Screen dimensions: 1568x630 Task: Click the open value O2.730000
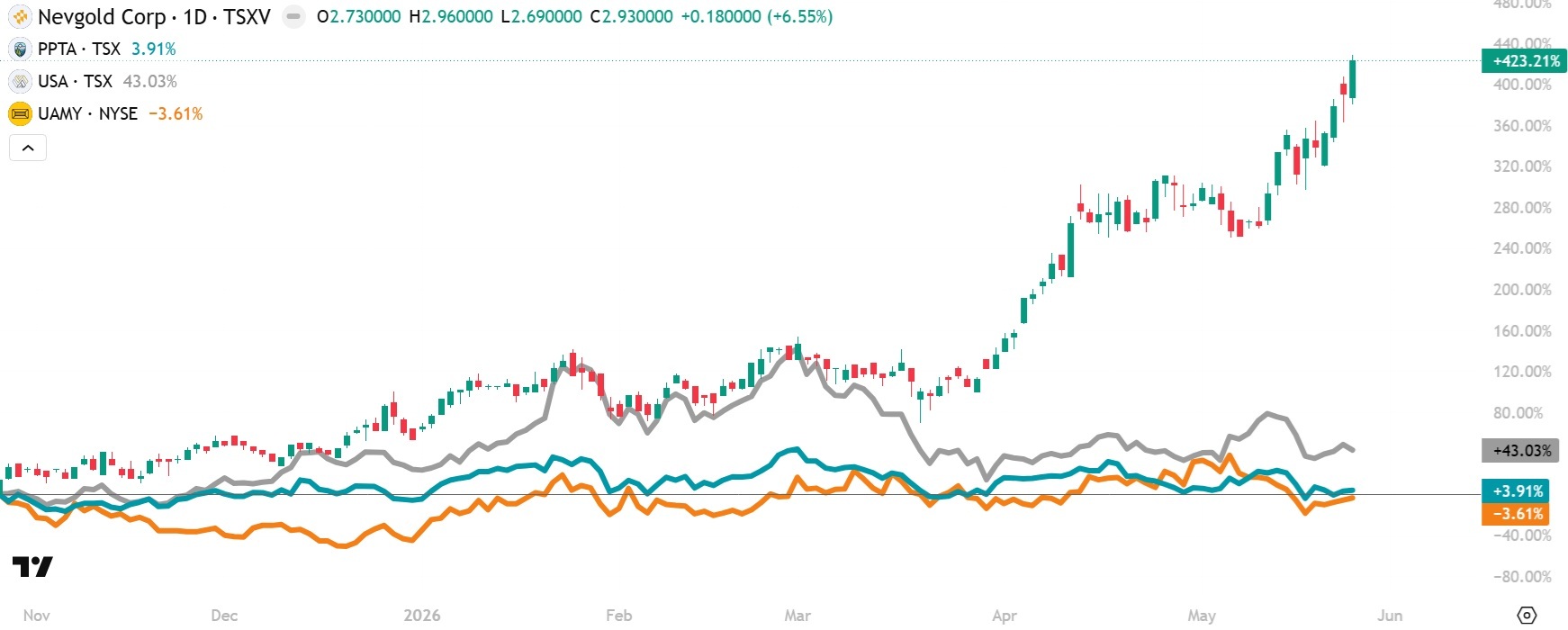tap(358, 16)
